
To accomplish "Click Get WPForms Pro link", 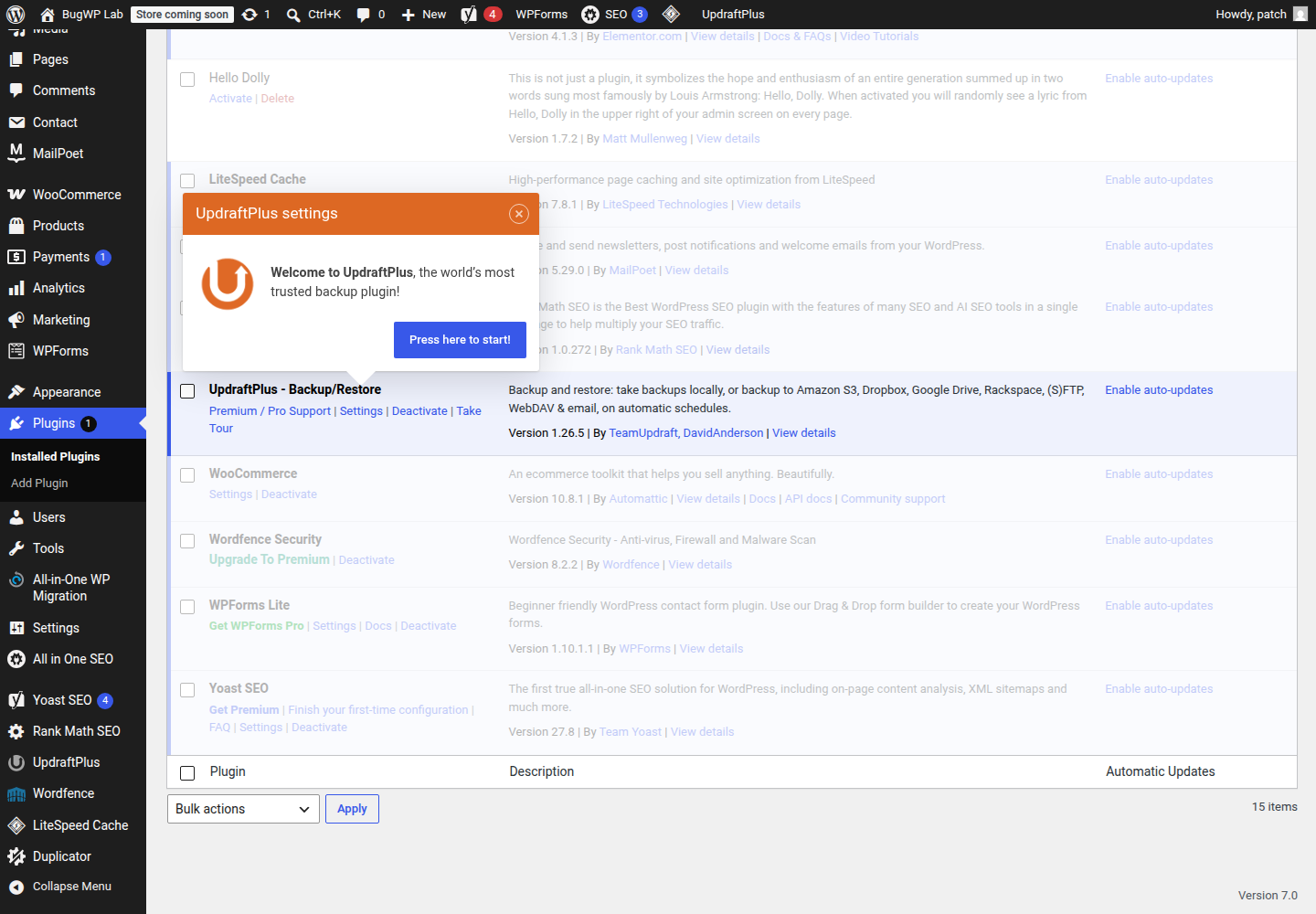I will (256, 626).
